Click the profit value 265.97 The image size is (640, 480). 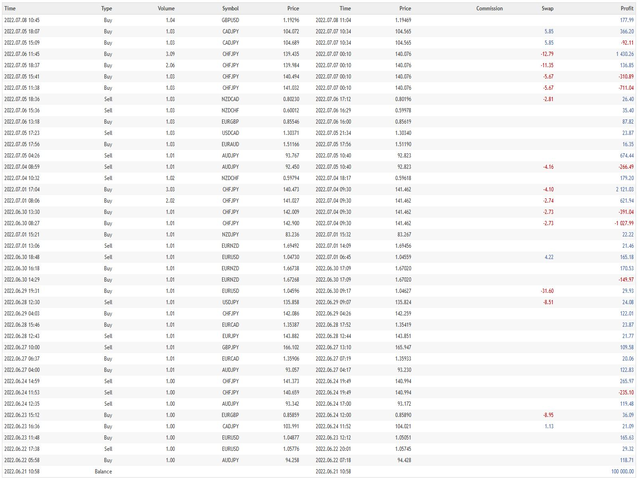click(627, 381)
